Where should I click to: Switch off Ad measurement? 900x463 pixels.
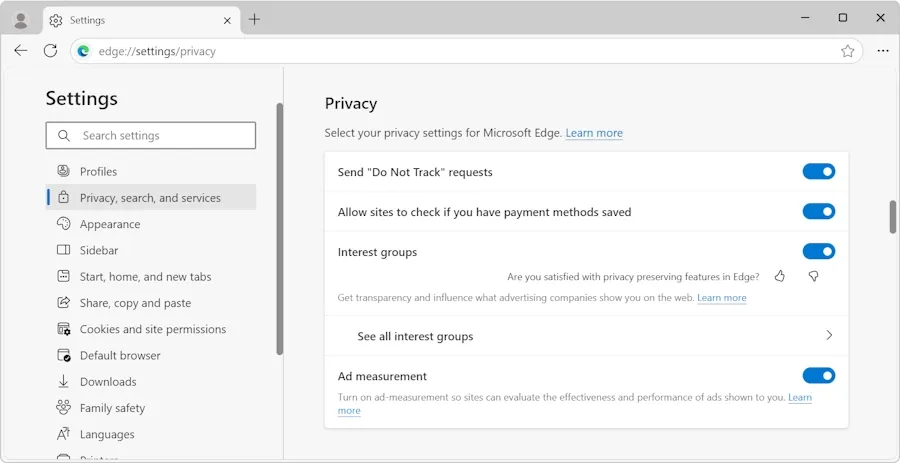[818, 376]
